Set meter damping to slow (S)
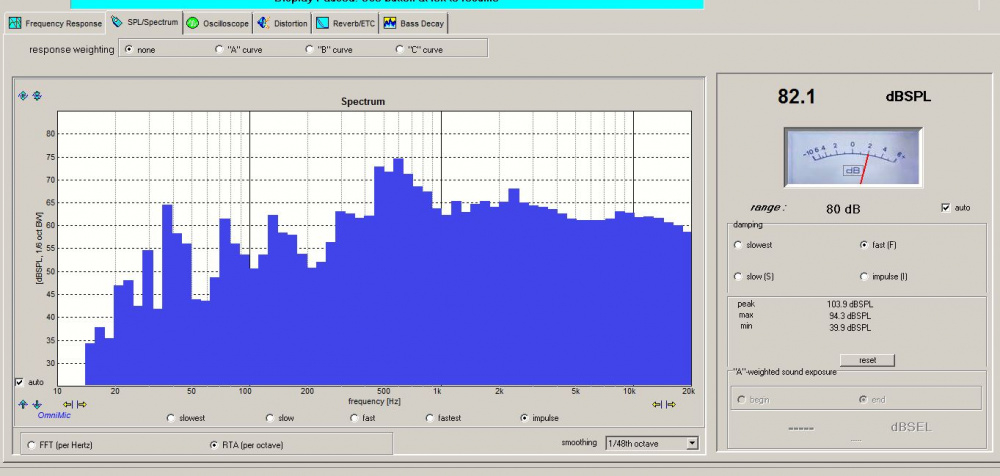The height and width of the screenshot is (476, 1000). coord(738,276)
